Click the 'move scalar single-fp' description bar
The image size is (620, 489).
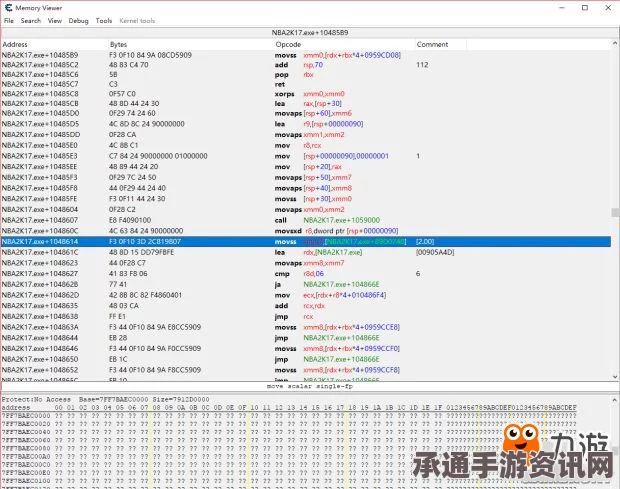pos(310,386)
